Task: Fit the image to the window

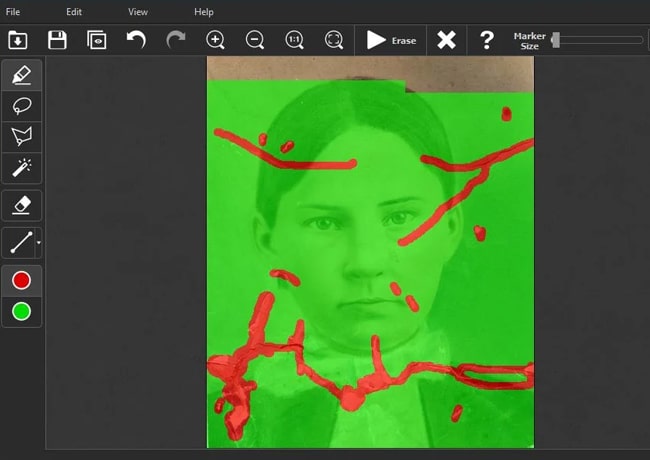Action: point(334,40)
